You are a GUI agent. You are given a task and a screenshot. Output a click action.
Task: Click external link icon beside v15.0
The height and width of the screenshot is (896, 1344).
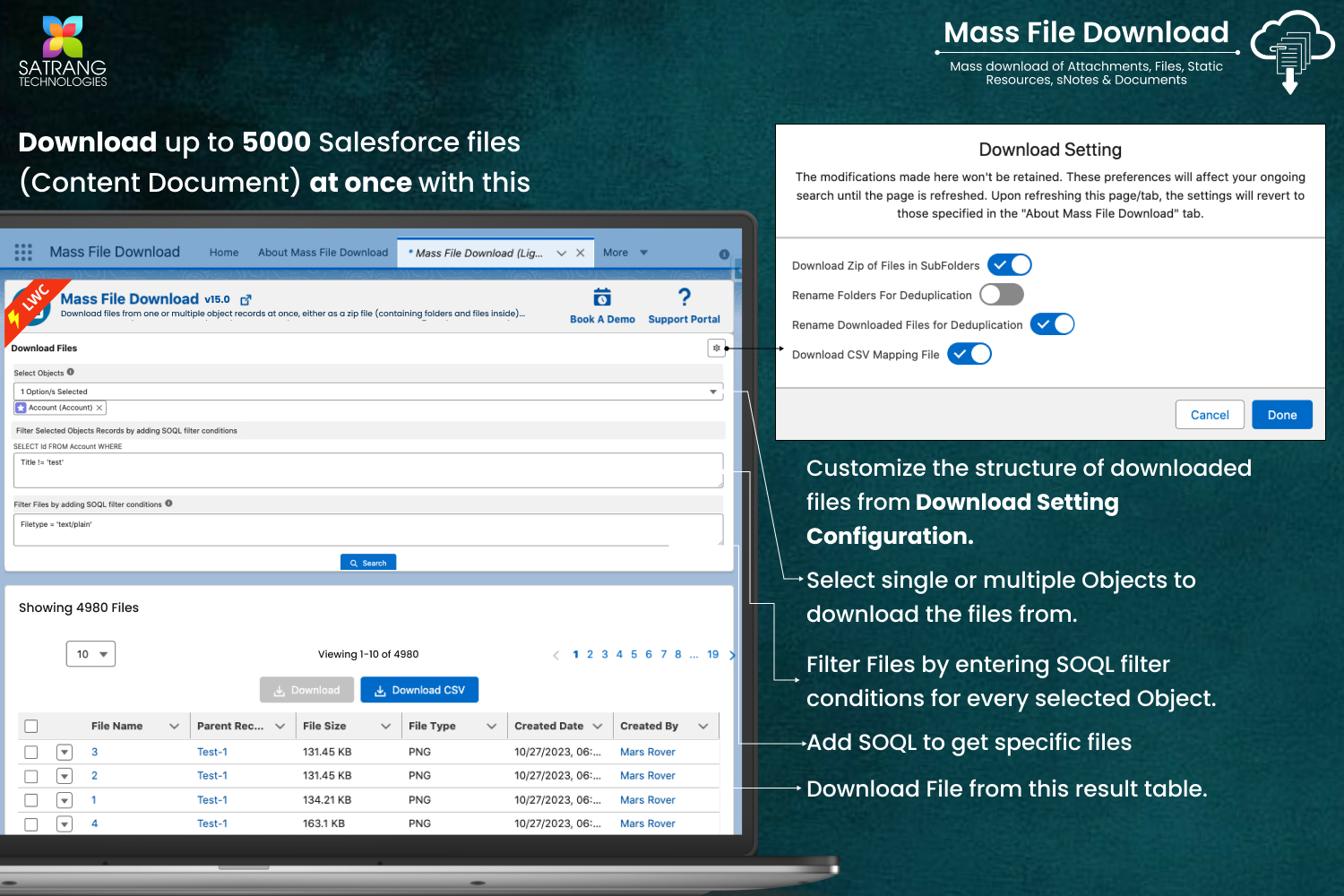click(x=246, y=300)
